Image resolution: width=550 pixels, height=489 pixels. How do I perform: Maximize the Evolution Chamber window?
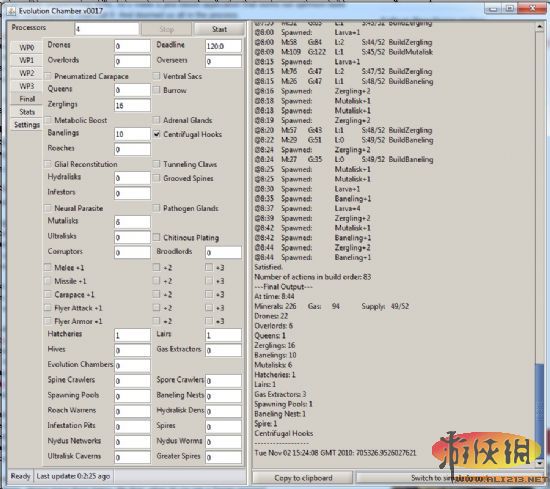(510, 9)
